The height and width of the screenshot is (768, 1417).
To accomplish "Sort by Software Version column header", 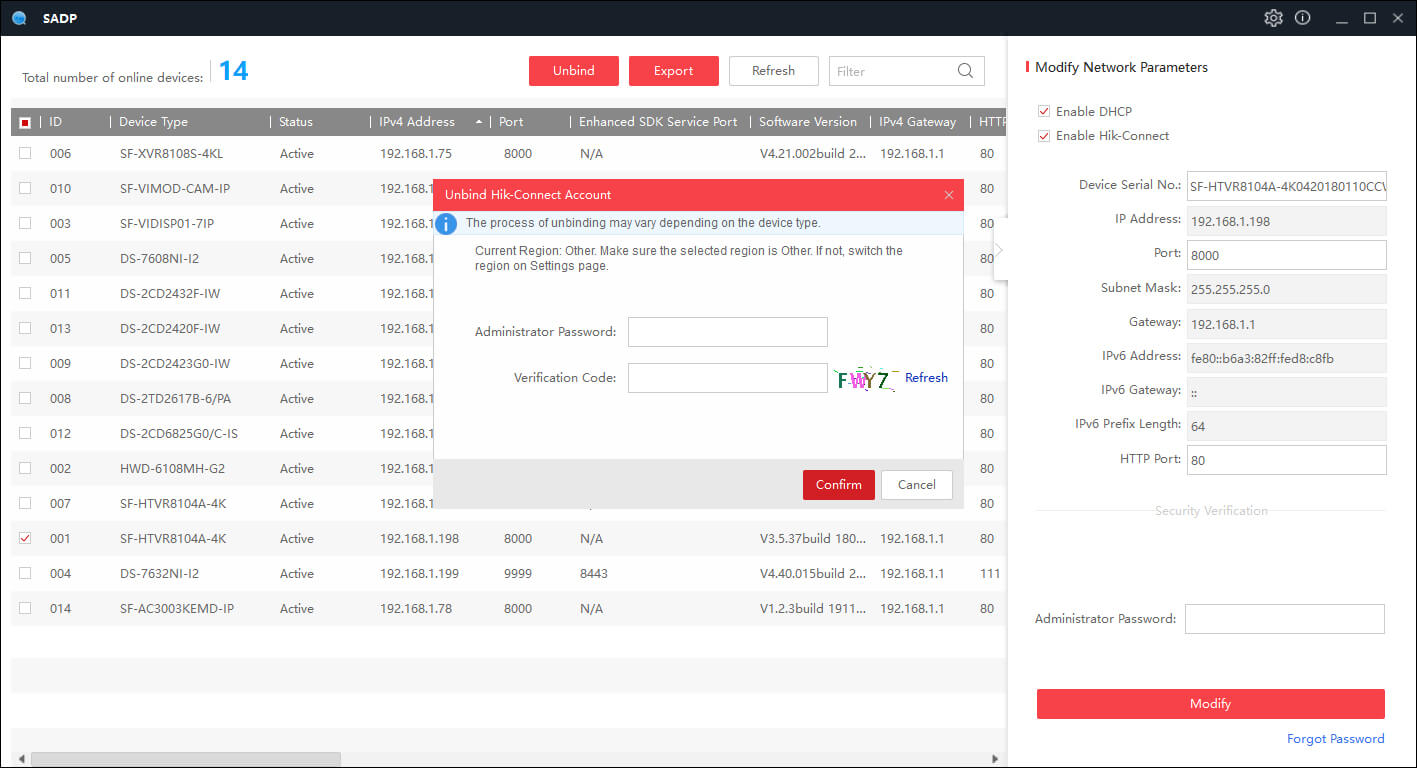I will 809,122.
